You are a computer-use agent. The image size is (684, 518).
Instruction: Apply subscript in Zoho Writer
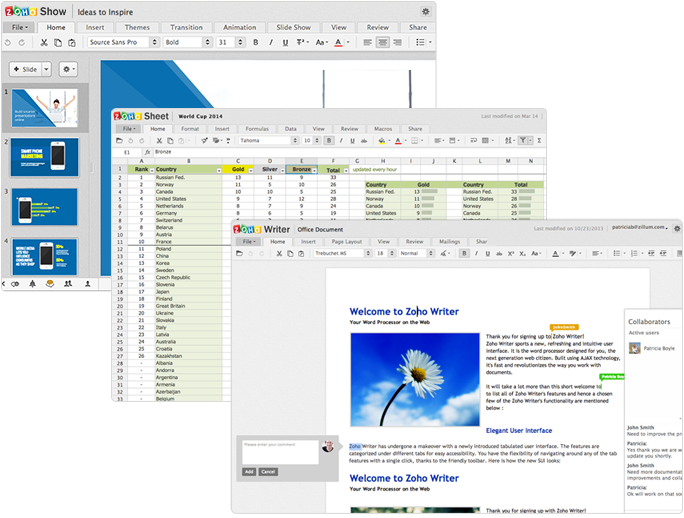coord(522,254)
